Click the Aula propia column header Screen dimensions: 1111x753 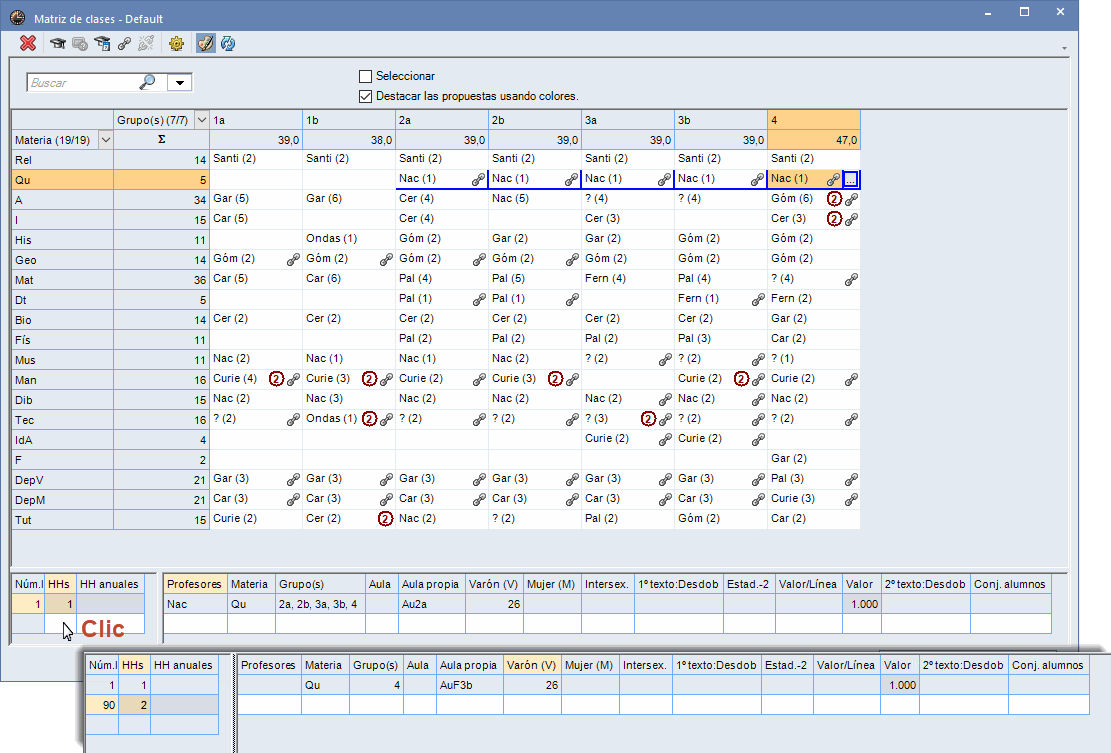430,584
